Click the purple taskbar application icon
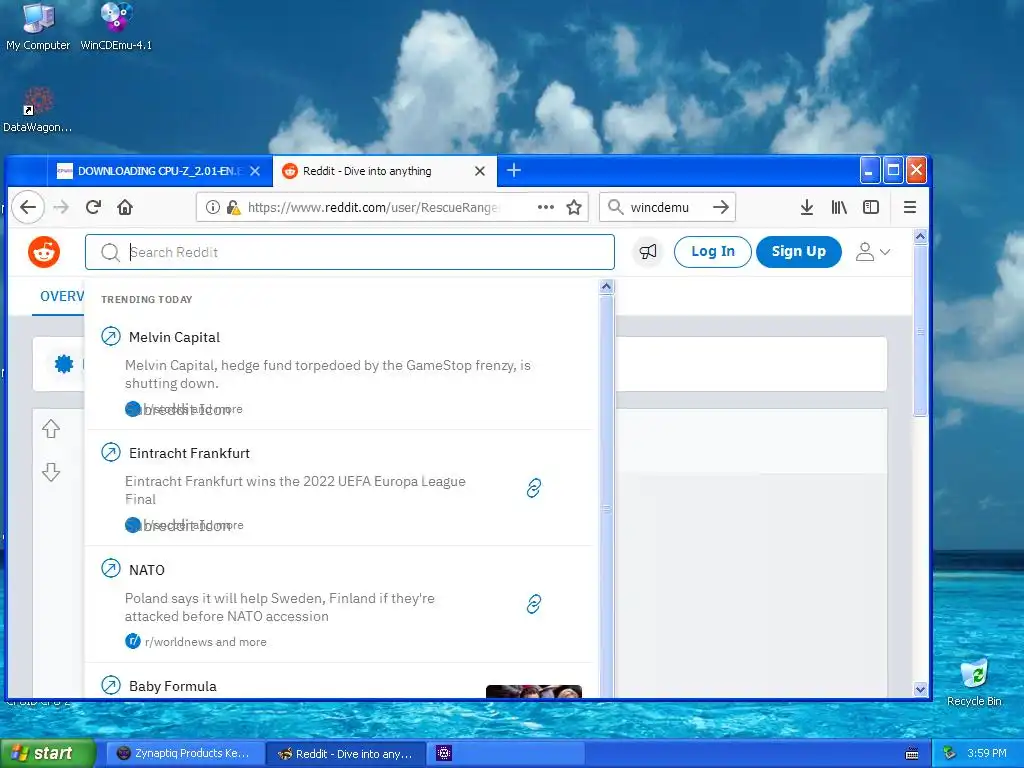Screen dimensions: 1024x768 click(444, 753)
